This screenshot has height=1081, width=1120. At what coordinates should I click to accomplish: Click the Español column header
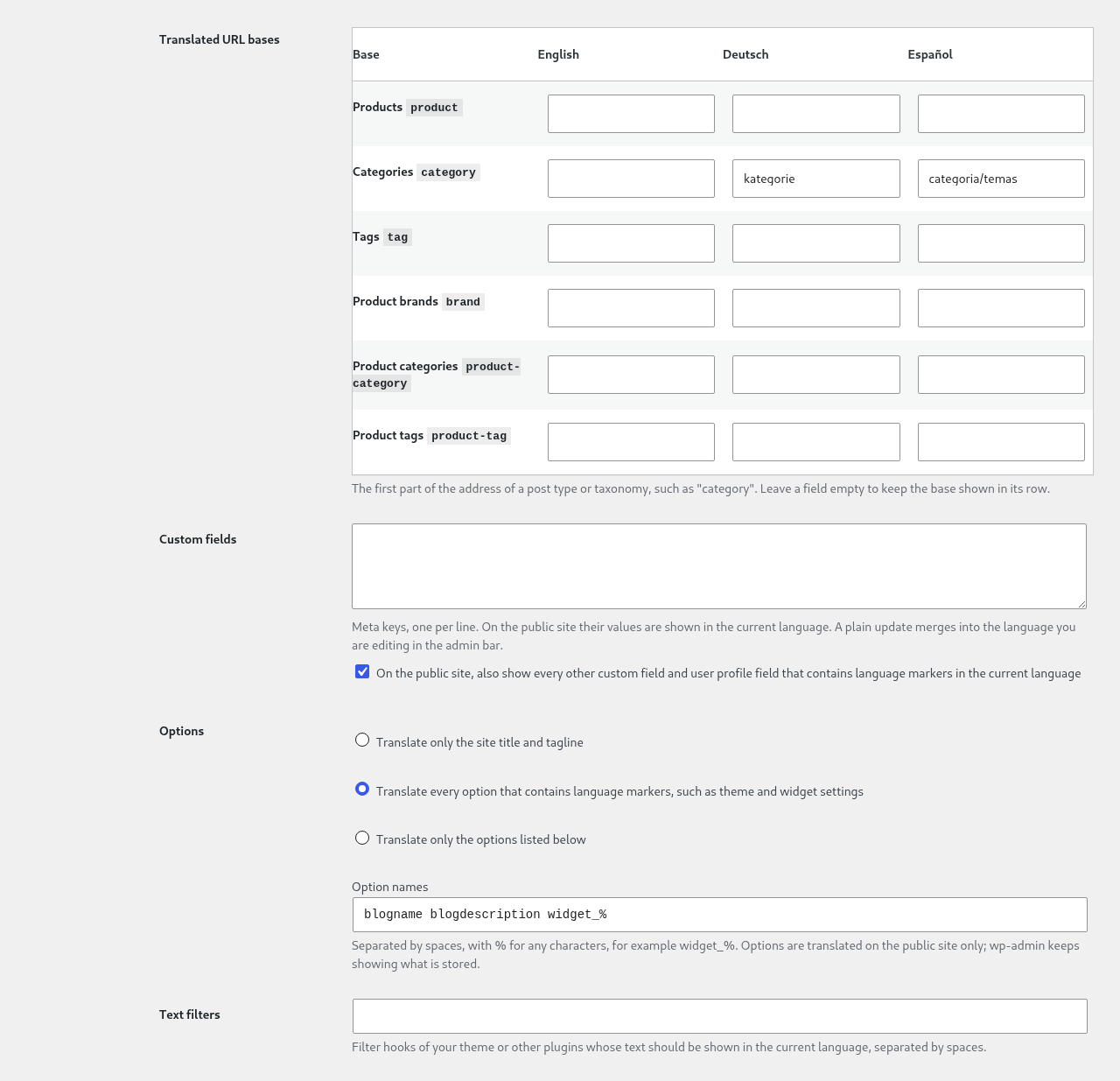[930, 54]
